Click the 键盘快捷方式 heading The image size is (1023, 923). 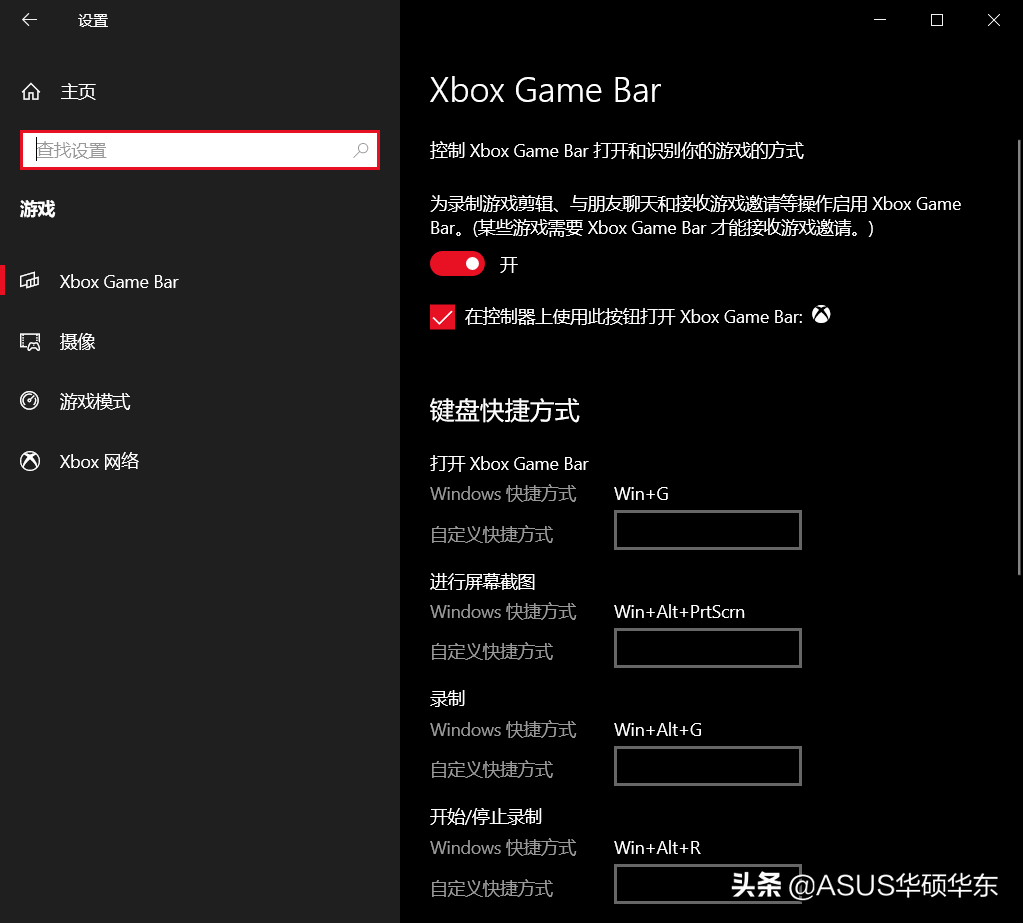pyautogui.click(x=504, y=411)
